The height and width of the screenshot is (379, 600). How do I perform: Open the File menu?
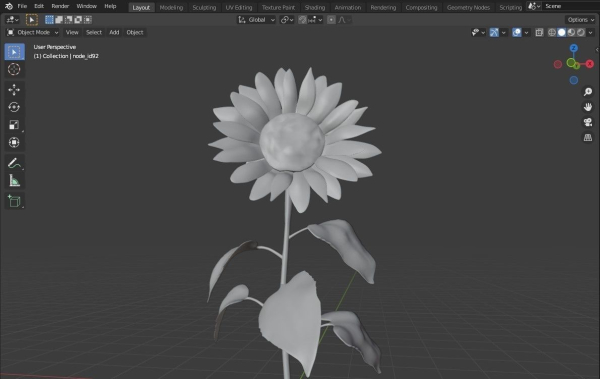coord(22,6)
